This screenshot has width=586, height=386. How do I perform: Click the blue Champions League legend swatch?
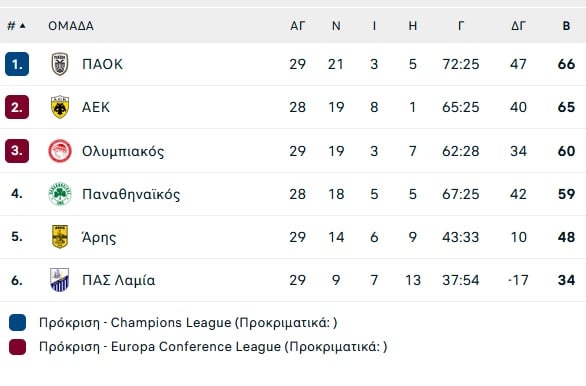18,322
